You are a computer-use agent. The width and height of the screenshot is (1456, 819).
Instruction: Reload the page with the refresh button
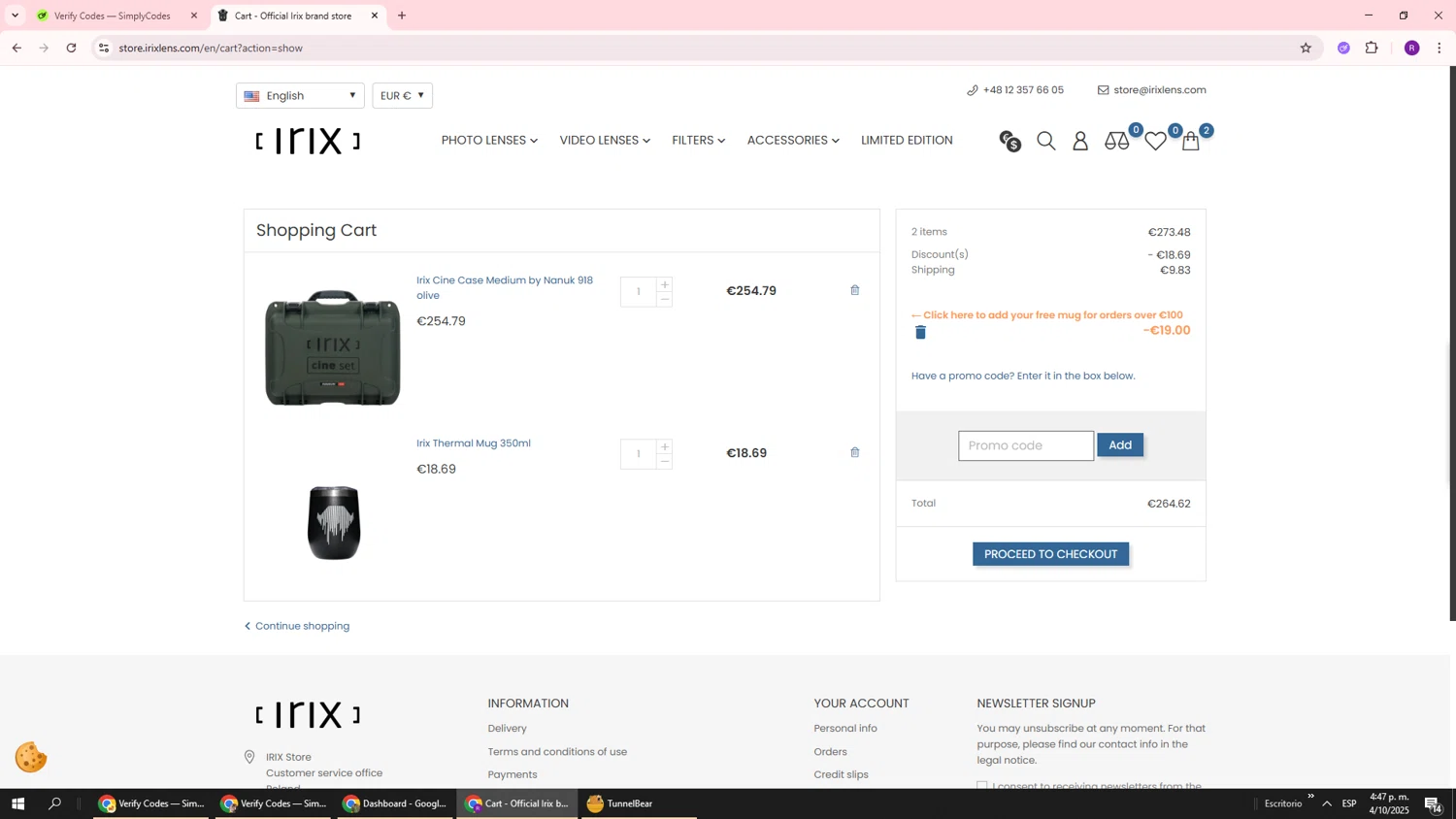coord(72,48)
